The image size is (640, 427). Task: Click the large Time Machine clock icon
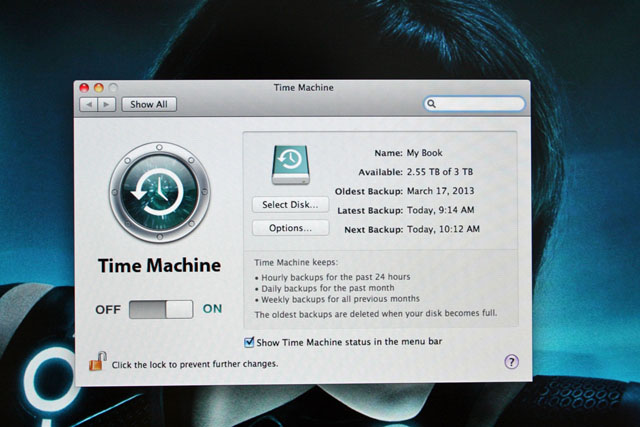[x=160, y=192]
